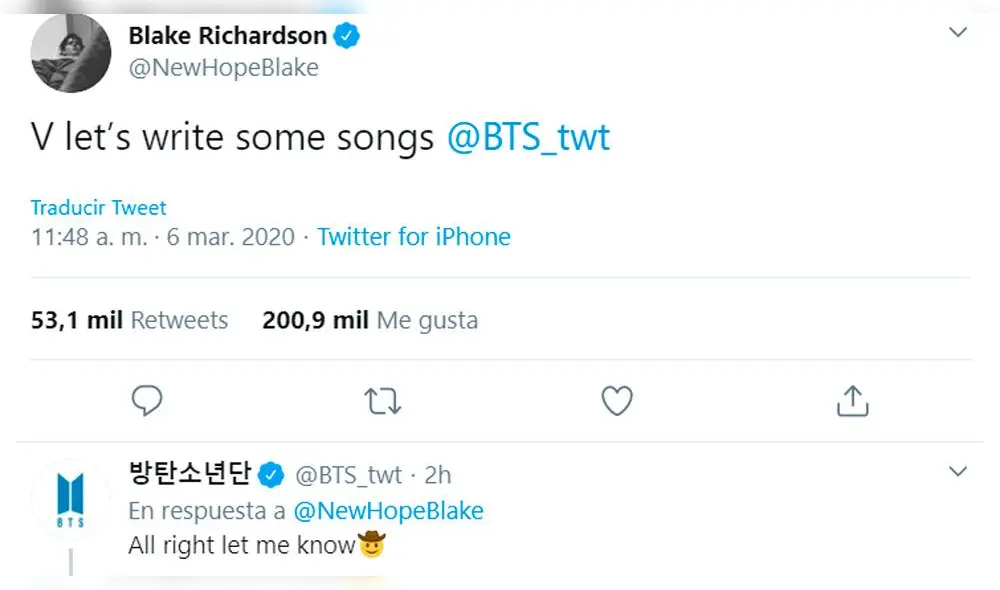Open the 2h timestamp of BTS's reply
The width and height of the screenshot is (1000, 590).
click(437, 475)
